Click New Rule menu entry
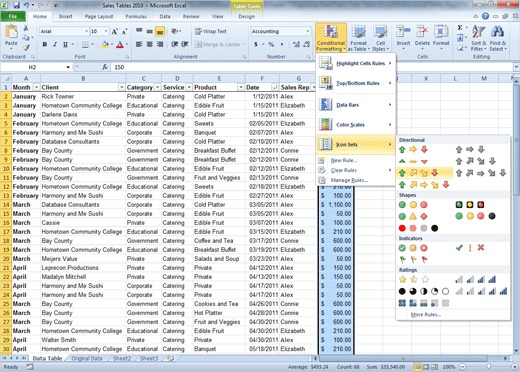Screen dimensions: 520x372 (356, 160)
